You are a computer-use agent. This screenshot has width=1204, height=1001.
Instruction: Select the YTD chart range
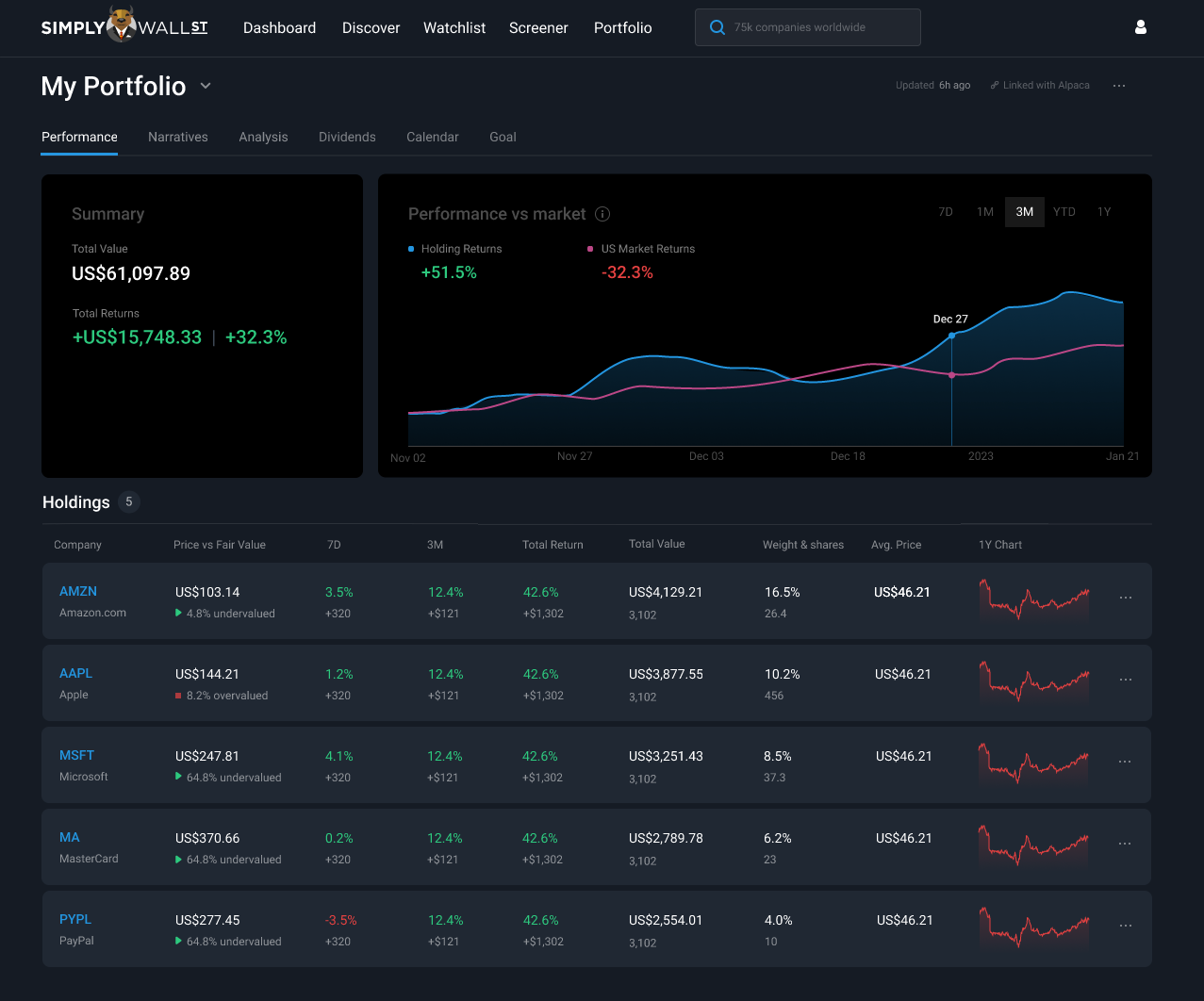[x=1064, y=212]
